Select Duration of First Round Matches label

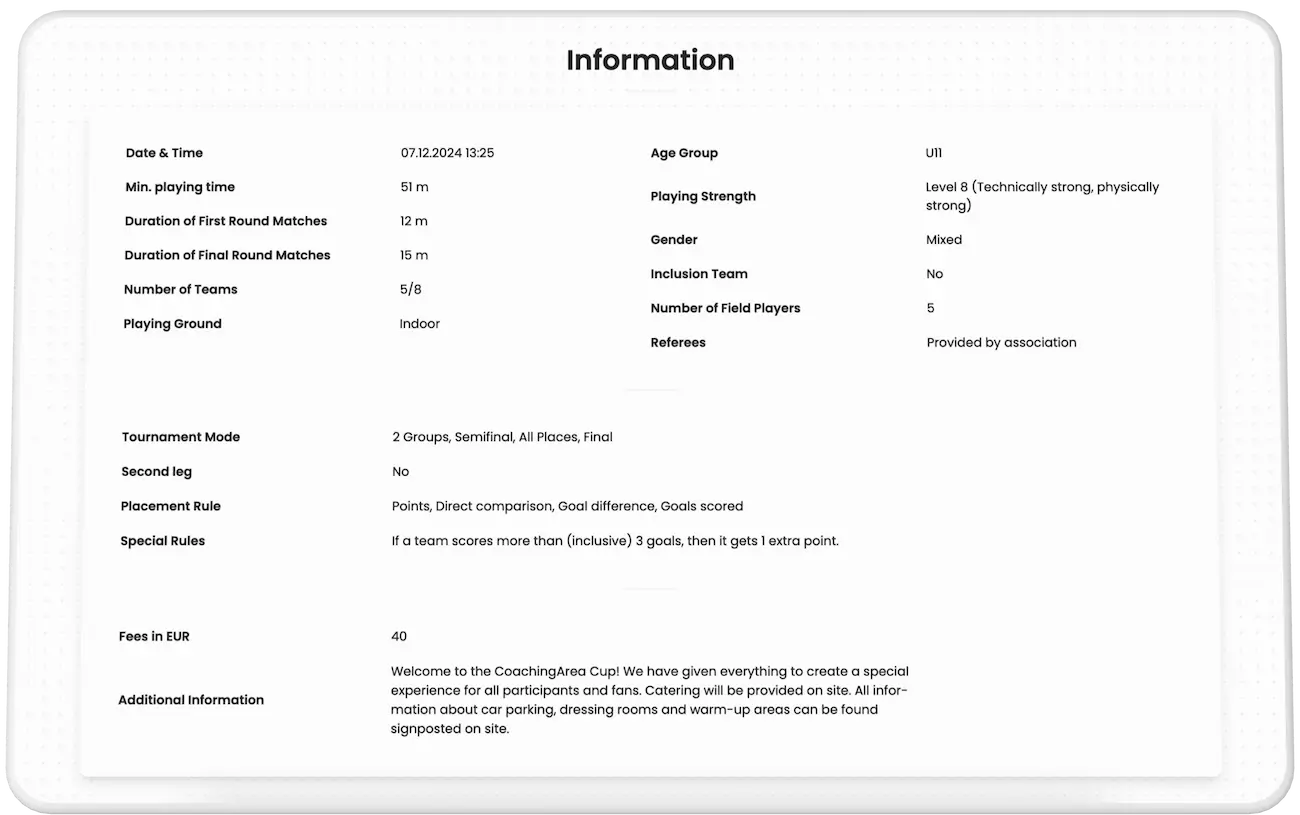[226, 221]
